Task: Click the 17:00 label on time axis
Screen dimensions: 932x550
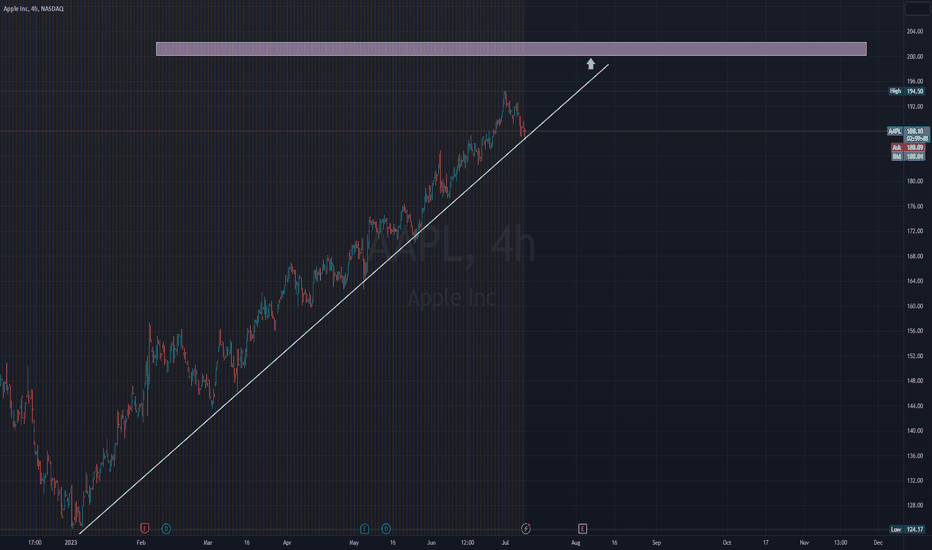Action: (x=35, y=542)
